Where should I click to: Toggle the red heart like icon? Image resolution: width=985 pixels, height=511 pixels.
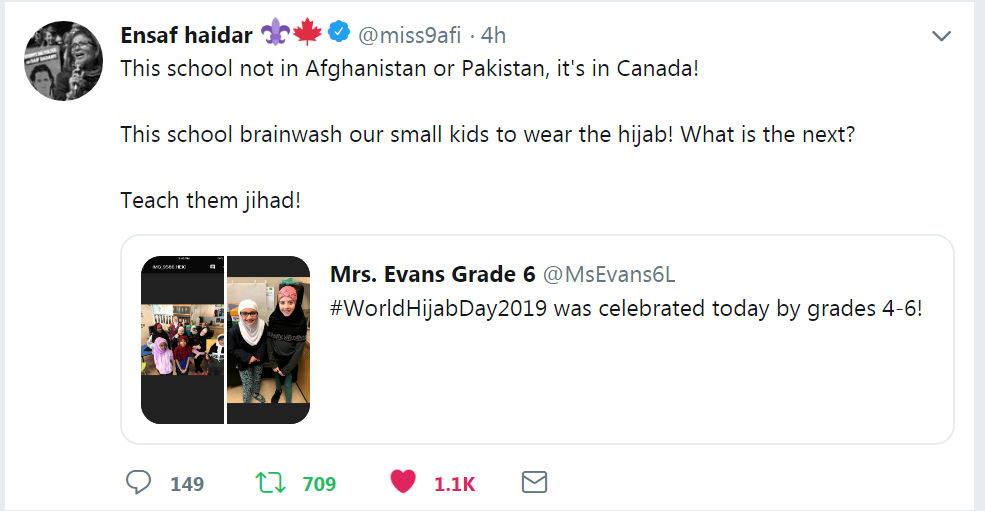[403, 483]
